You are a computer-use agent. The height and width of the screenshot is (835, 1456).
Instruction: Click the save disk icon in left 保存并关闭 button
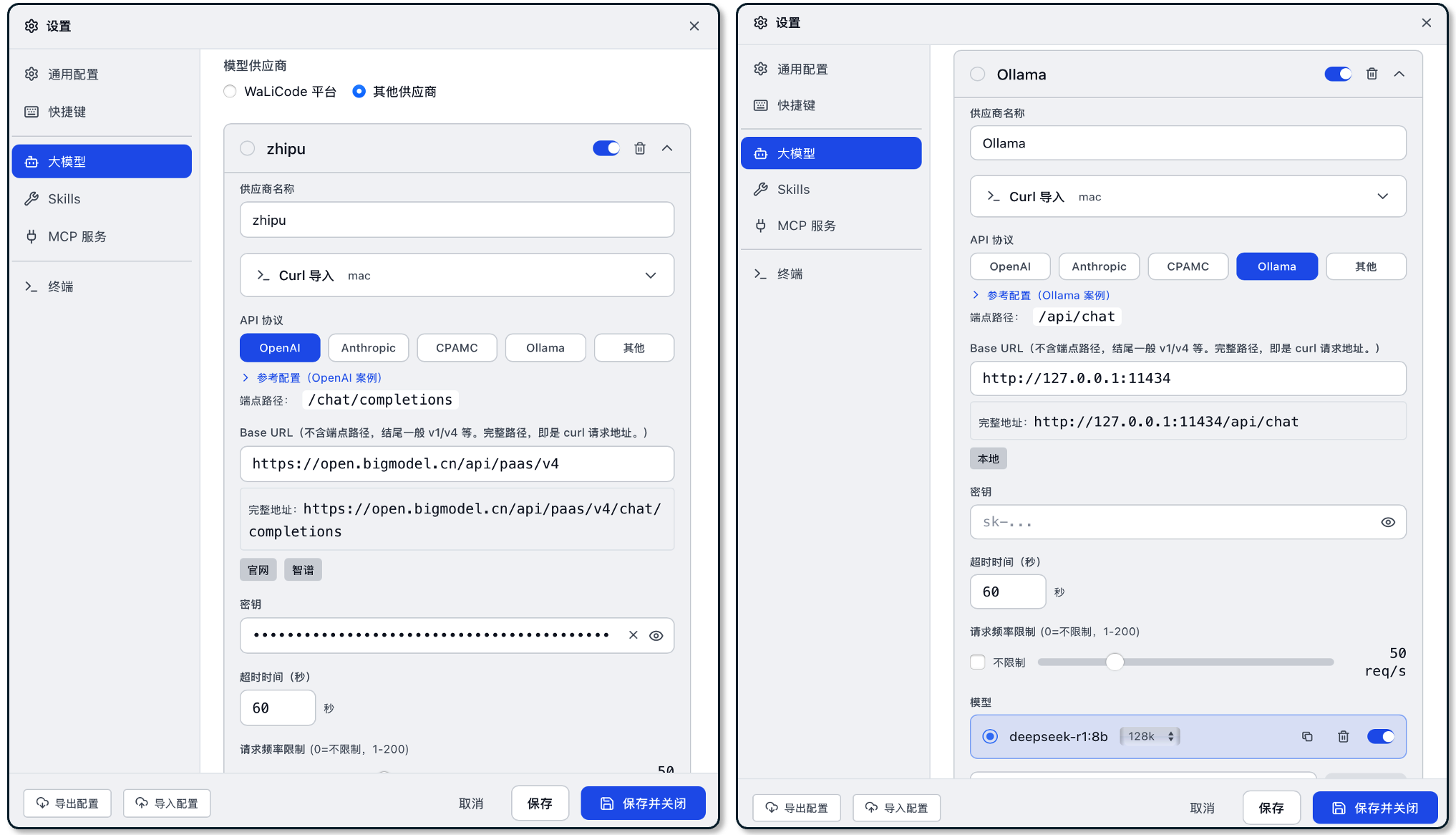pos(606,803)
